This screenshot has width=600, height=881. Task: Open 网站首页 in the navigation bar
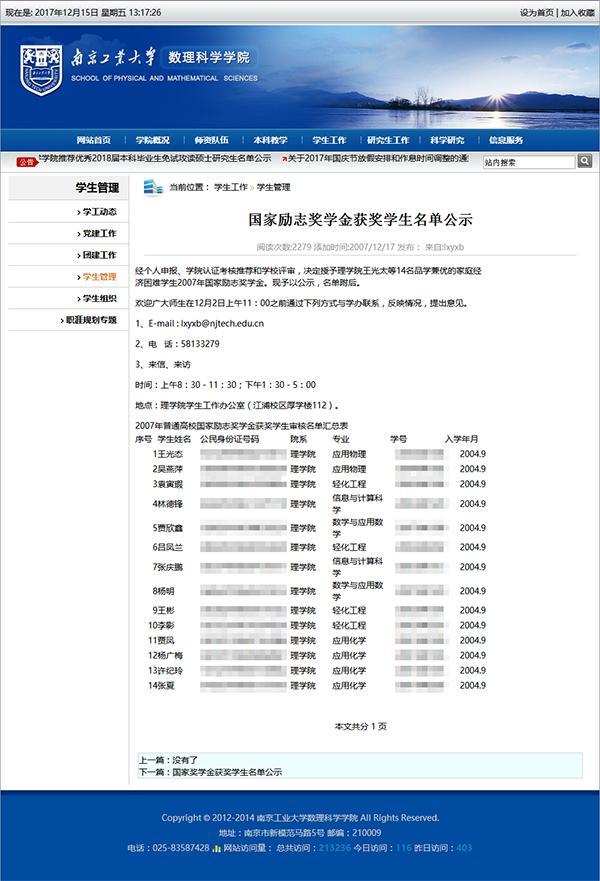coord(94,140)
